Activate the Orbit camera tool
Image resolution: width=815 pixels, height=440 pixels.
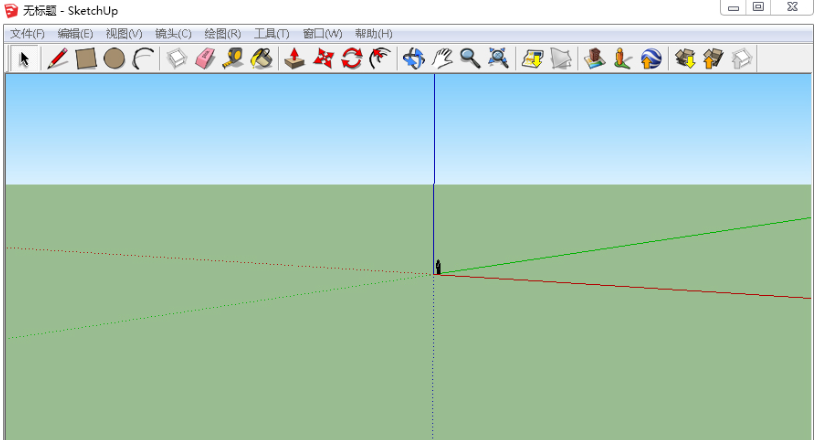tap(414, 58)
